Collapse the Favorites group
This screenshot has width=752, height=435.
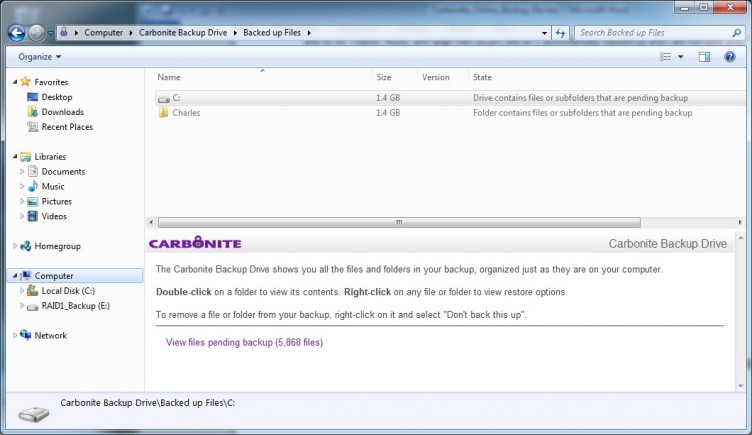point(15,82)
